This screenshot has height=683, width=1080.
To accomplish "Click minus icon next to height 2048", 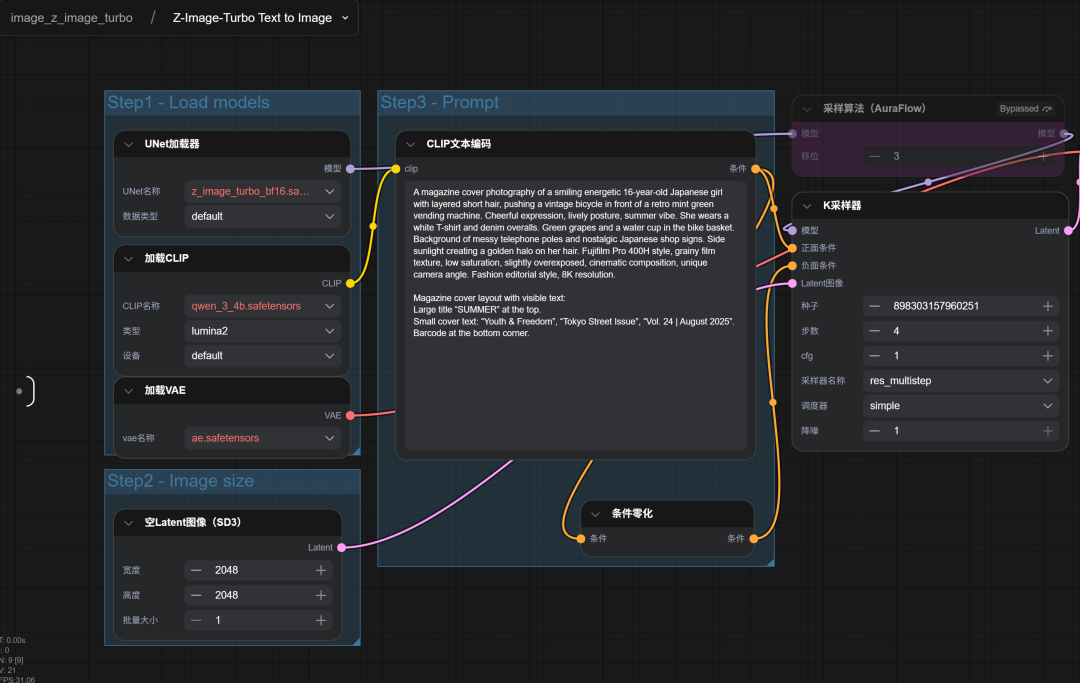I will coord(196,595).
